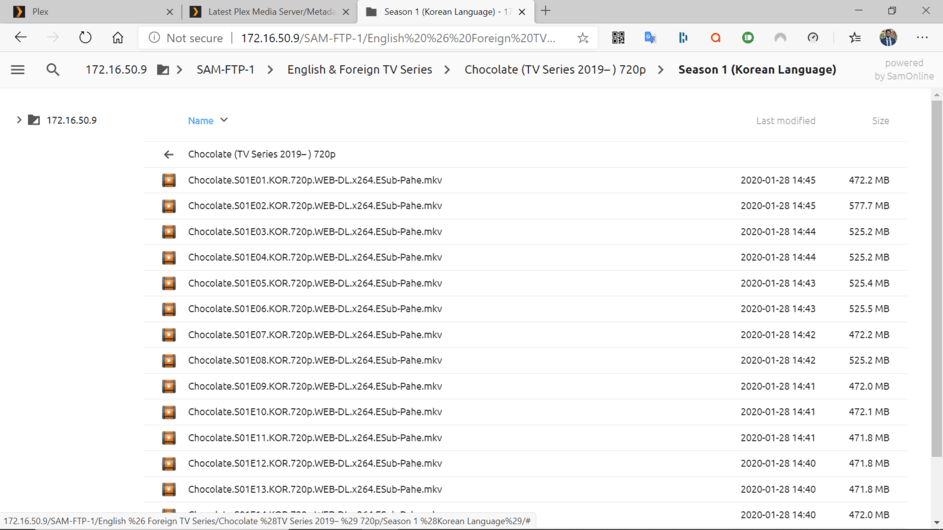Go up to Chocolate (TV Series 2019– ) 720p folder
The width and height of the screenshot is (943, 530).
262,155
